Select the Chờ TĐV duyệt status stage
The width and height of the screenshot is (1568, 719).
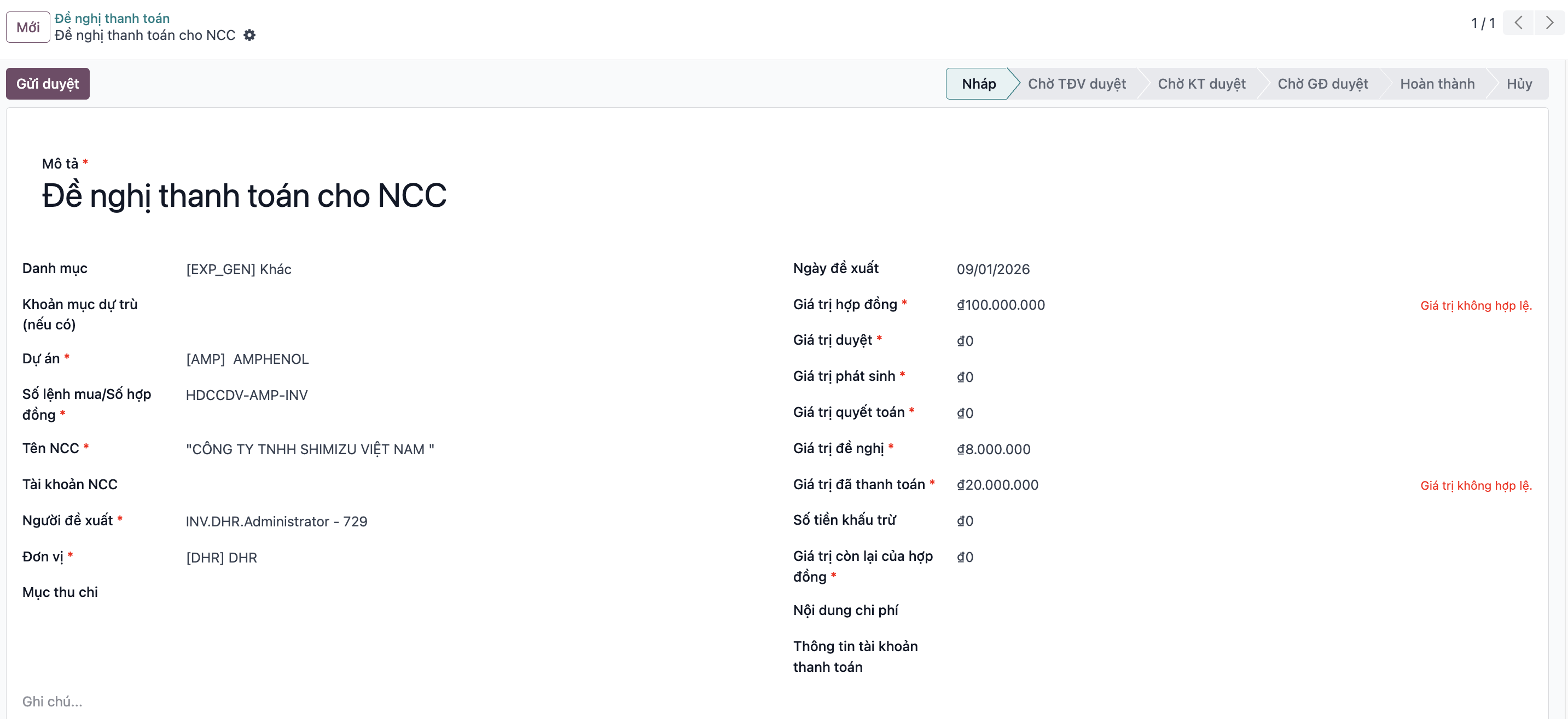(1076, 83)
